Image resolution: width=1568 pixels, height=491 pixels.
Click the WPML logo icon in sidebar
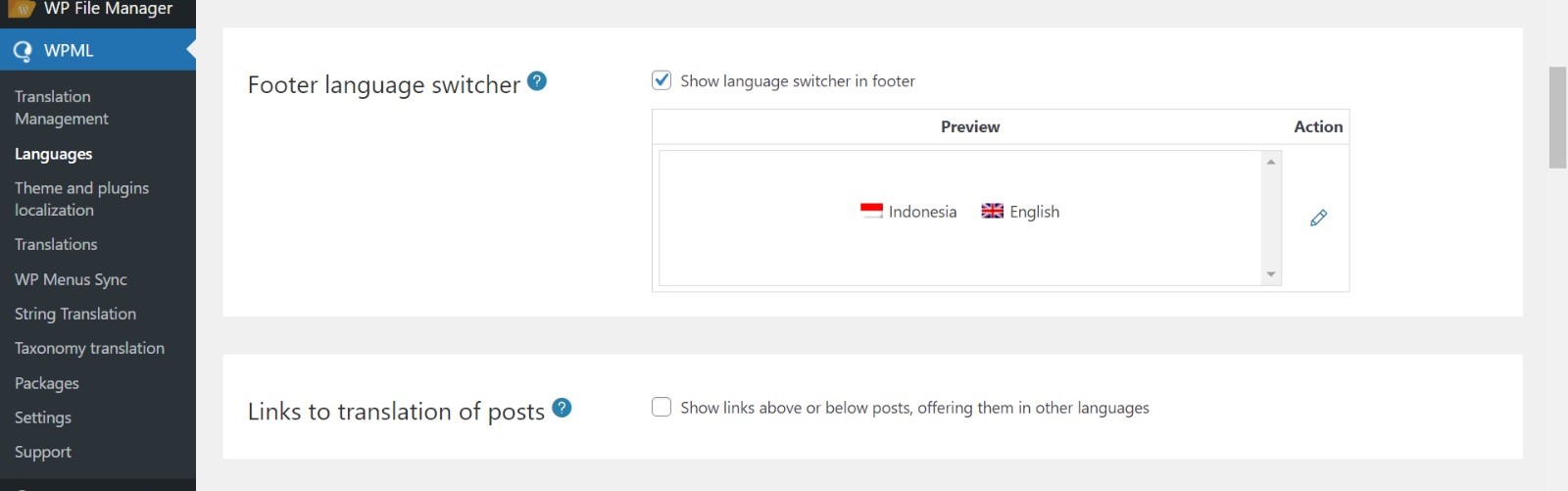click(23, 51)
